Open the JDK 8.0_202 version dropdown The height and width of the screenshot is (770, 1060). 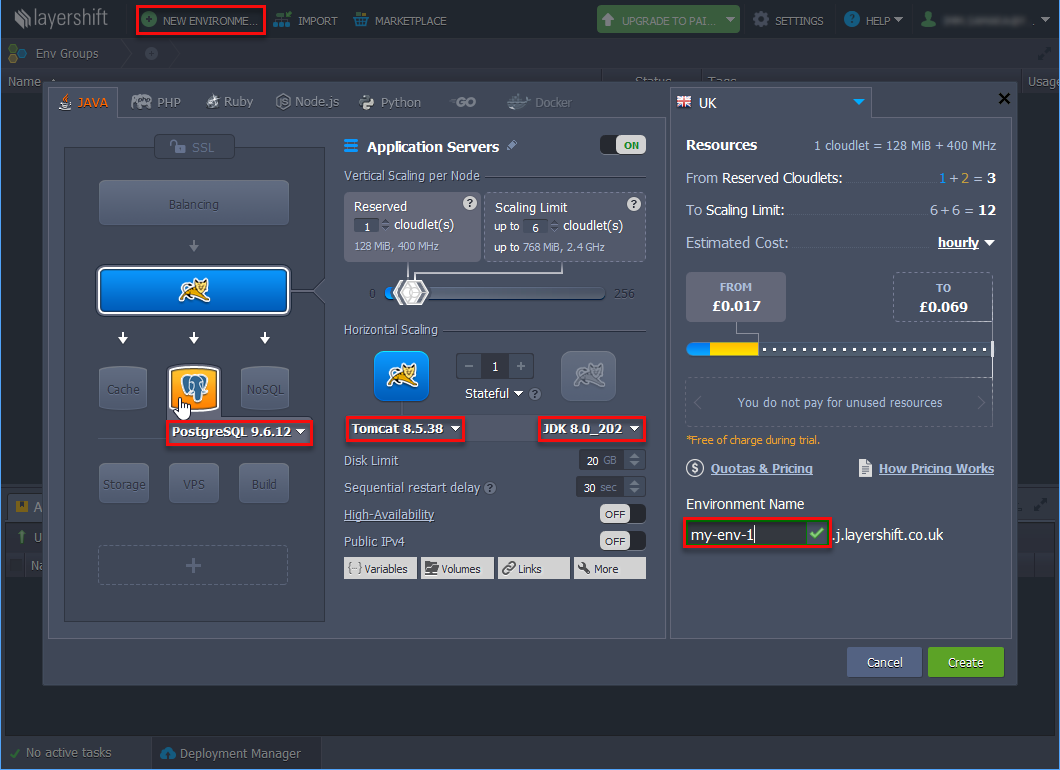point(590,429)
